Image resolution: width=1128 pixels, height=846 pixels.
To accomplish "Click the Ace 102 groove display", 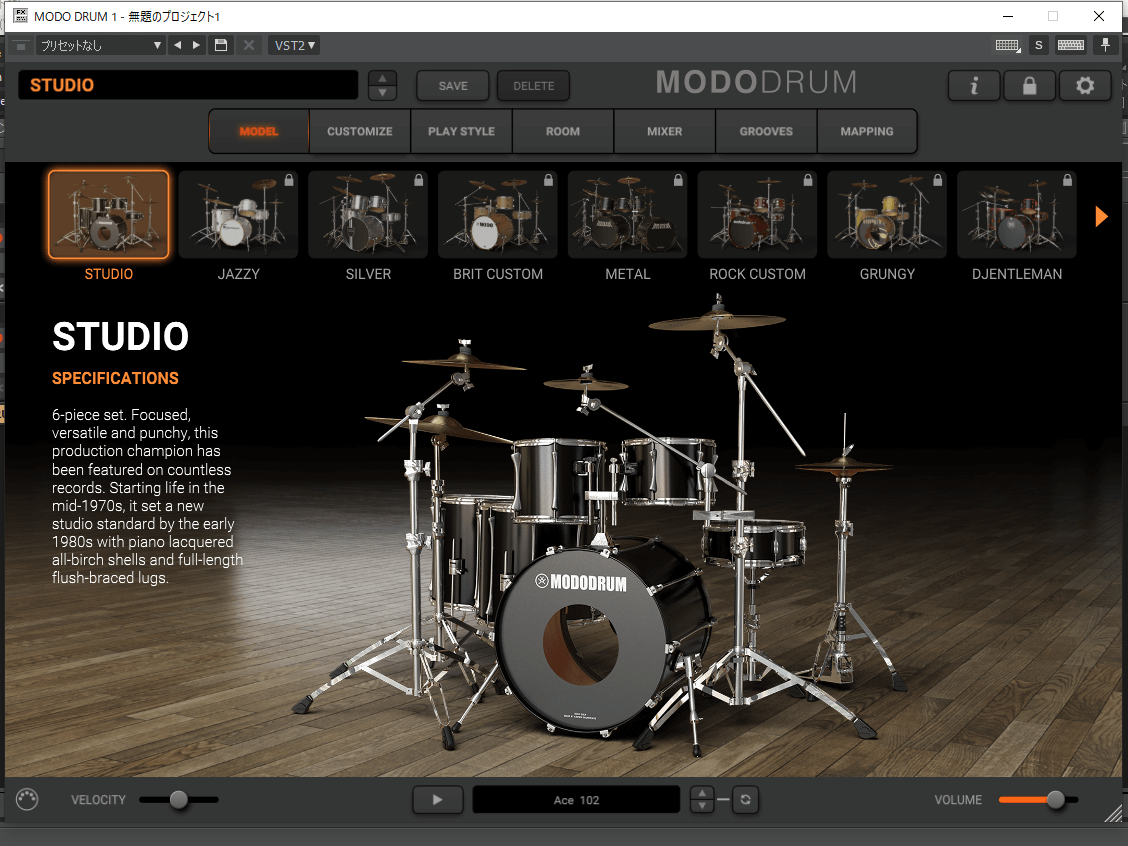I will (576, 799).
